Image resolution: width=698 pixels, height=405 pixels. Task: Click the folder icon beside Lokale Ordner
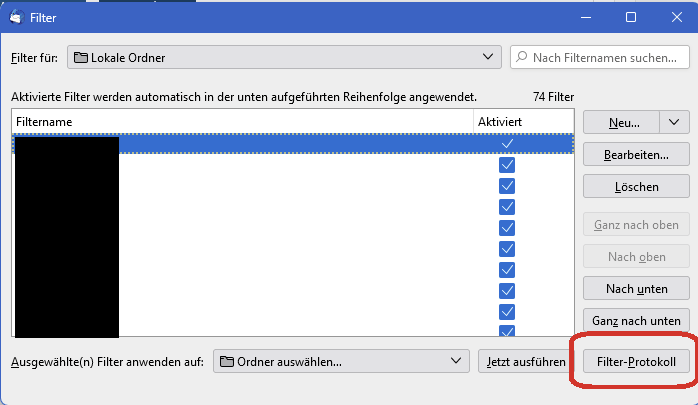point(81,58)
